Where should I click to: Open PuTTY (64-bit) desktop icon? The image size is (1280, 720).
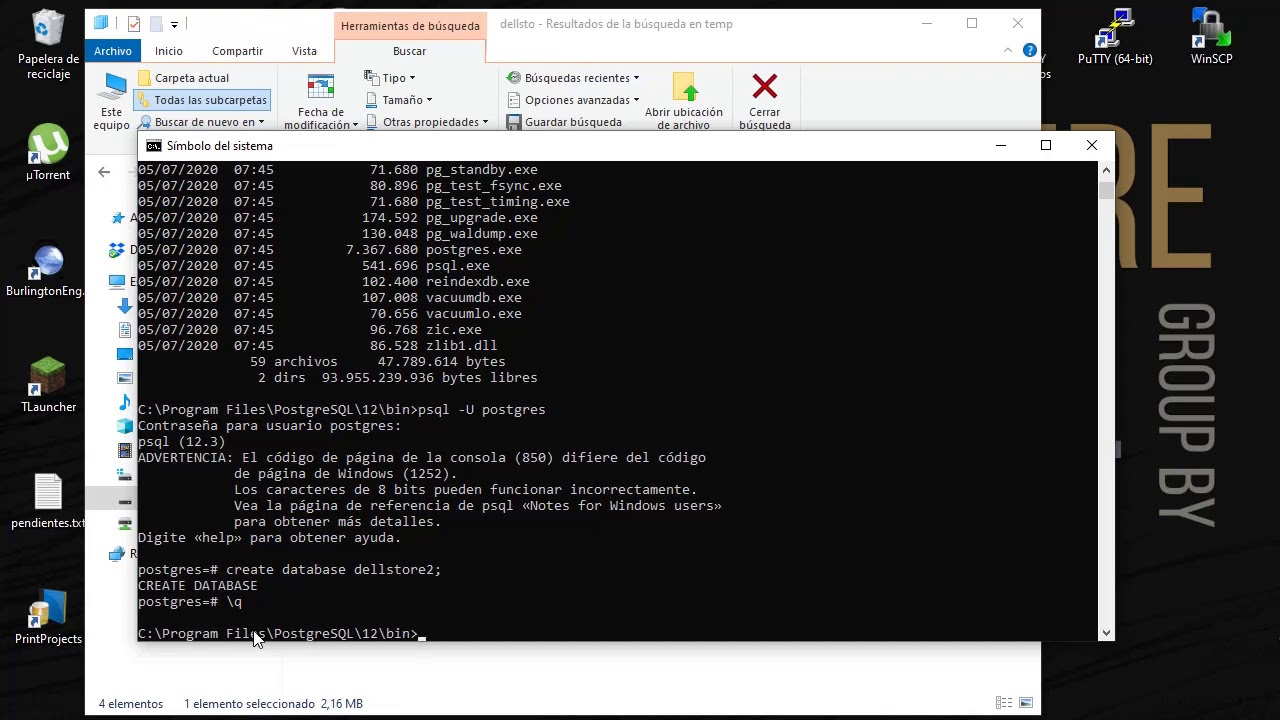[1115, 38]
